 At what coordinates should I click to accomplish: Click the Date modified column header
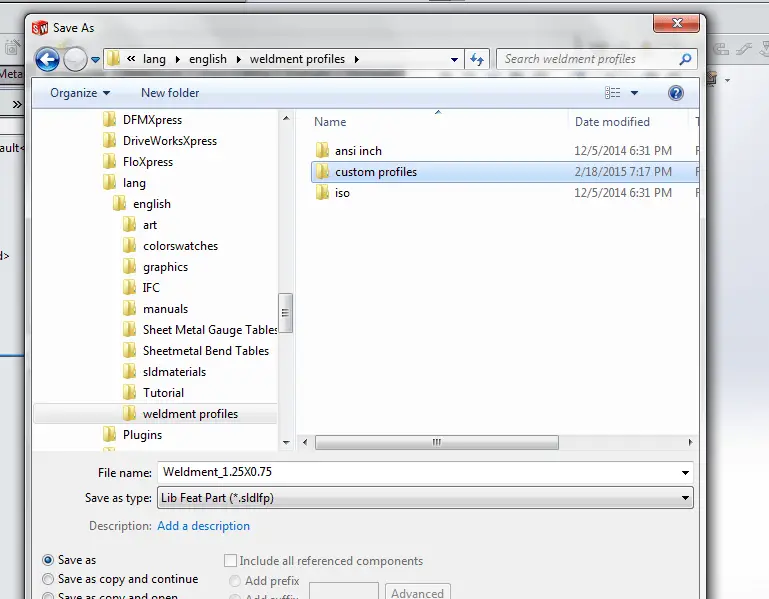pyautogui.click(x=612, y=122)
